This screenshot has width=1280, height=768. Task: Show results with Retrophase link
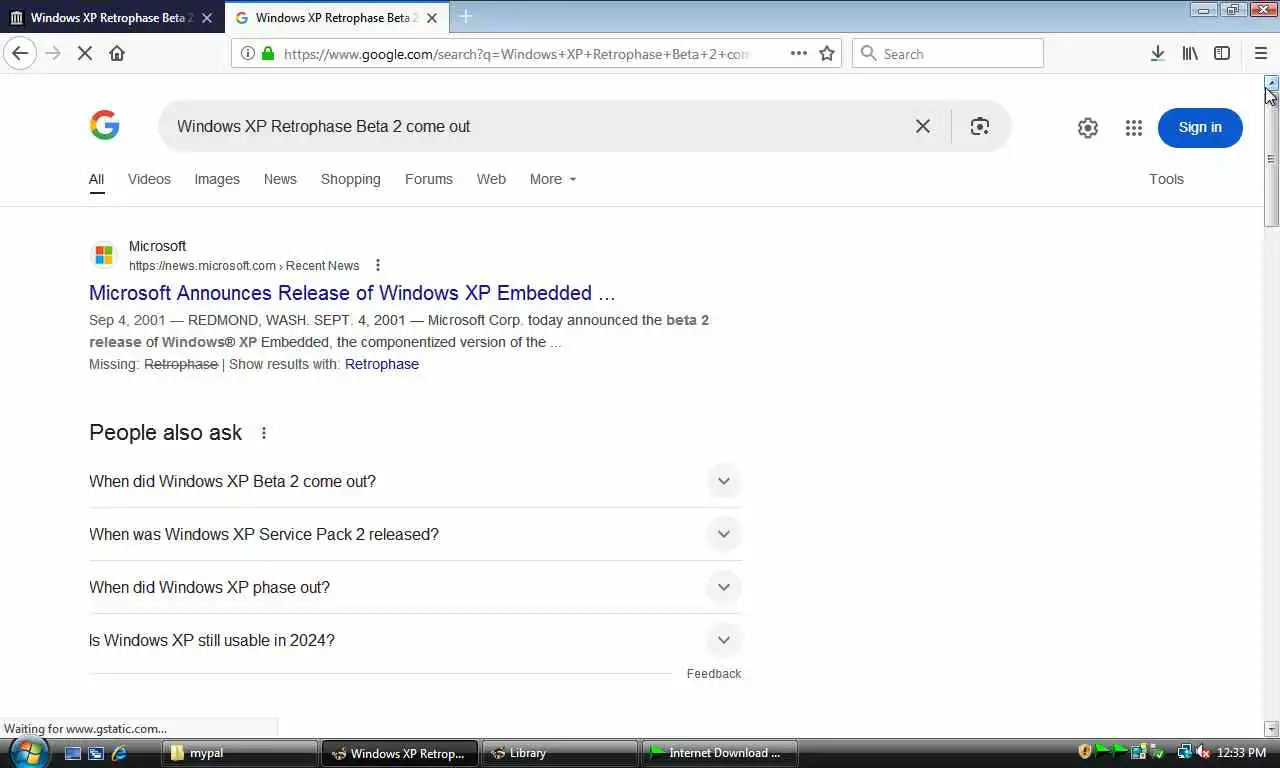click(x=382, y=364)
